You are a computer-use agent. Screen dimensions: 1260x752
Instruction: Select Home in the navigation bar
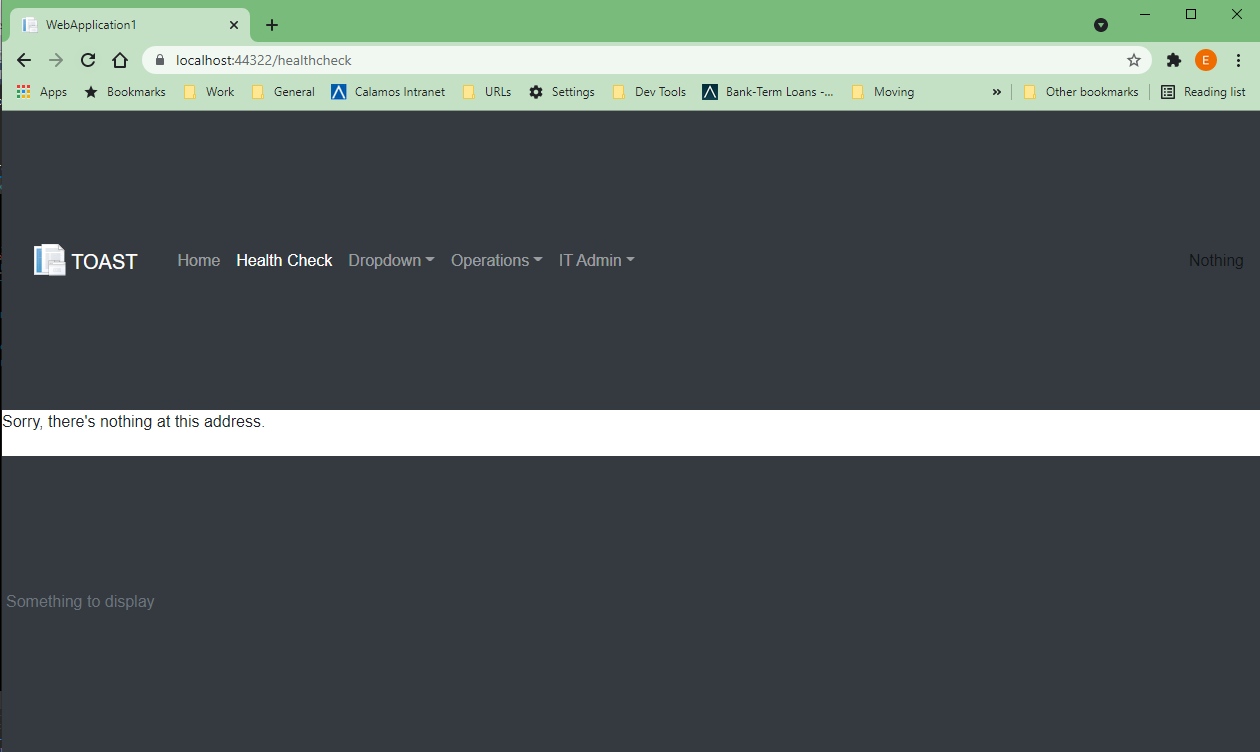click(x=198, y=260)
